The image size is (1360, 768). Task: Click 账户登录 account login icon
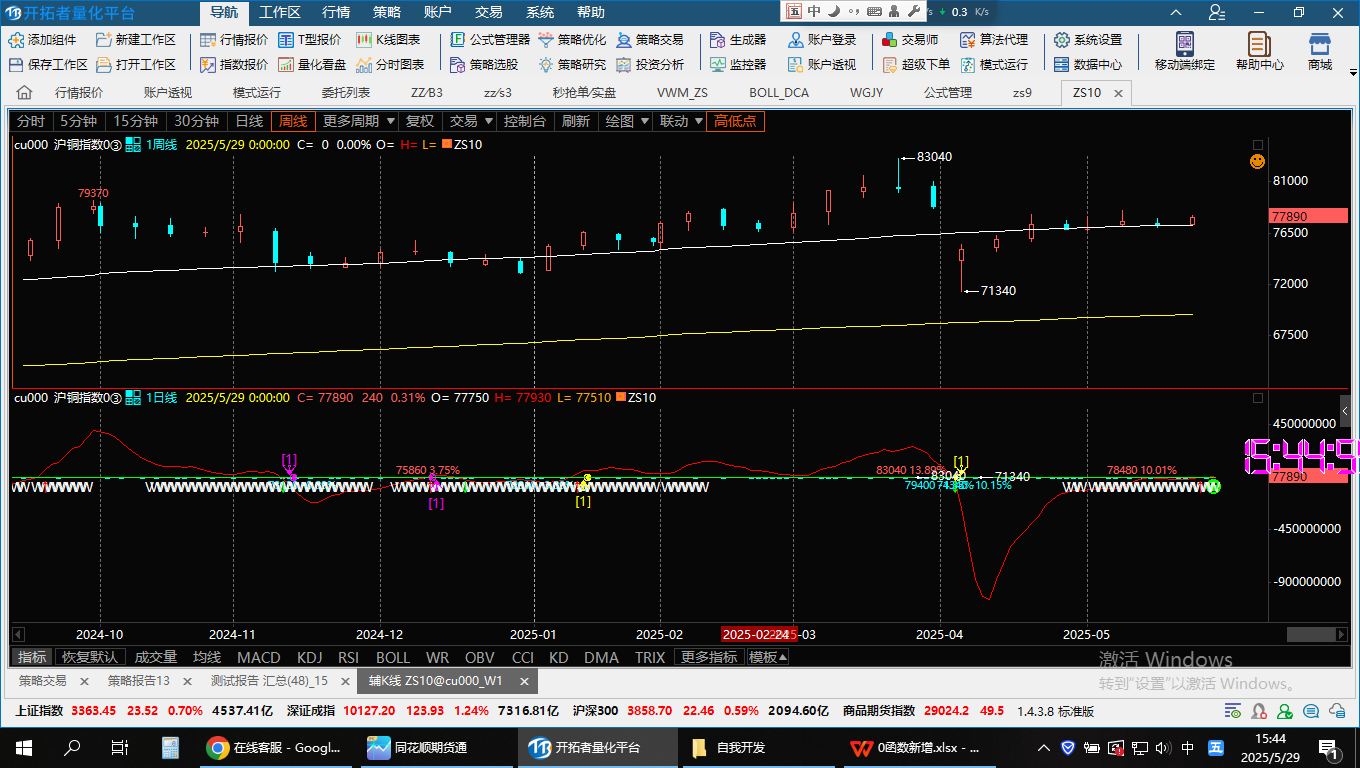click(x=796, y=40)
